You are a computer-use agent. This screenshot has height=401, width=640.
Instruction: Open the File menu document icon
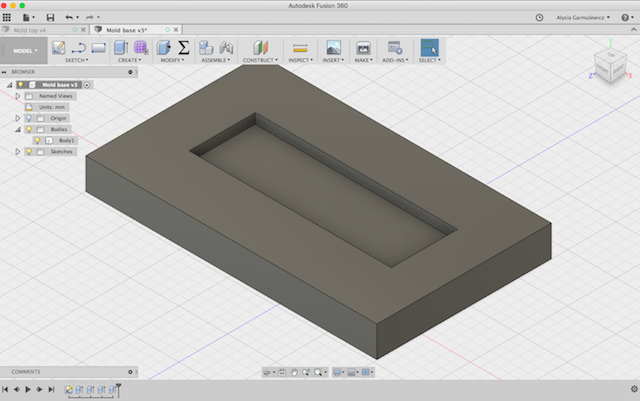pos(28,17)
